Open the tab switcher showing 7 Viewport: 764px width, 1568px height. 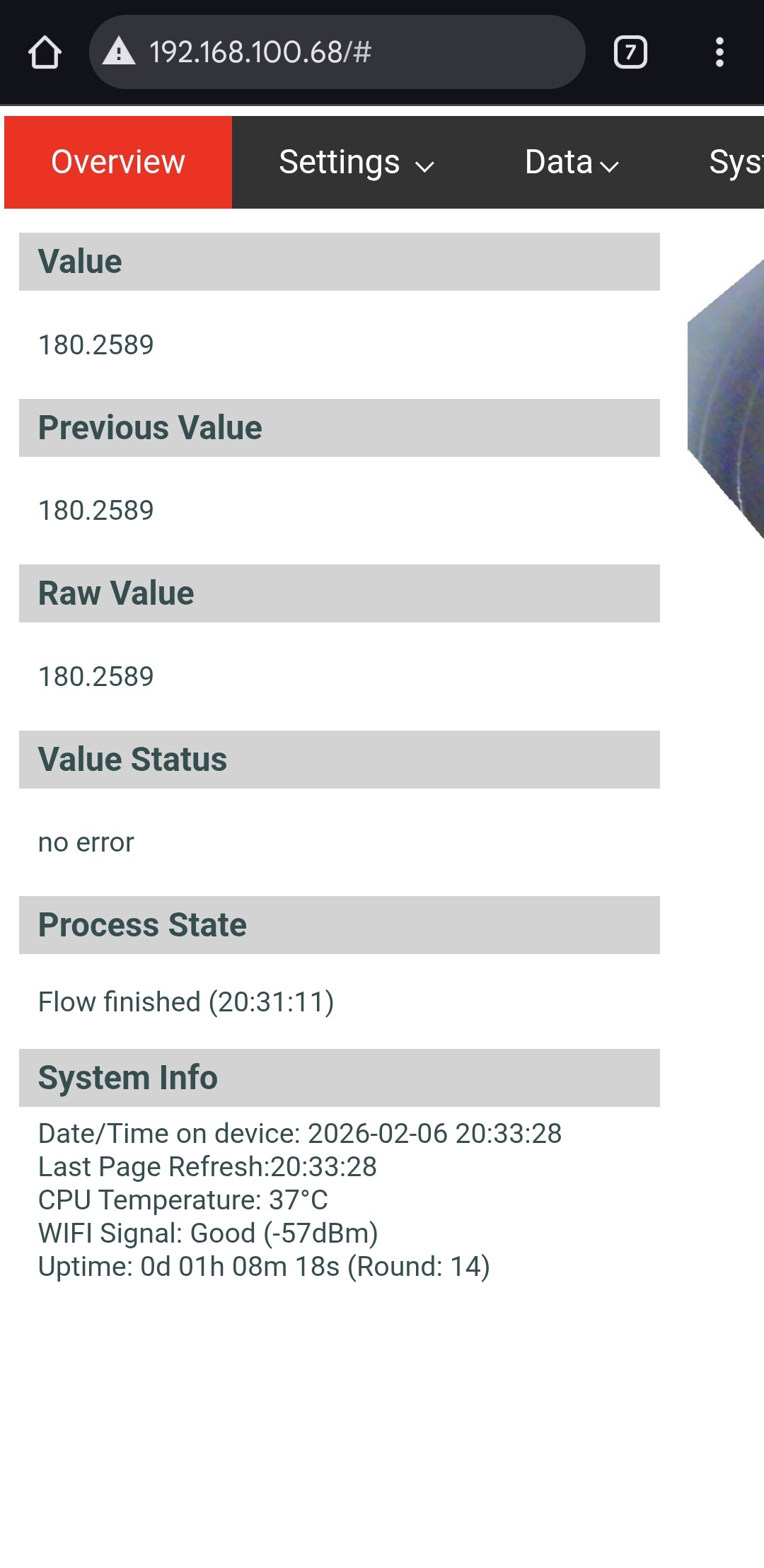point(630,52)
